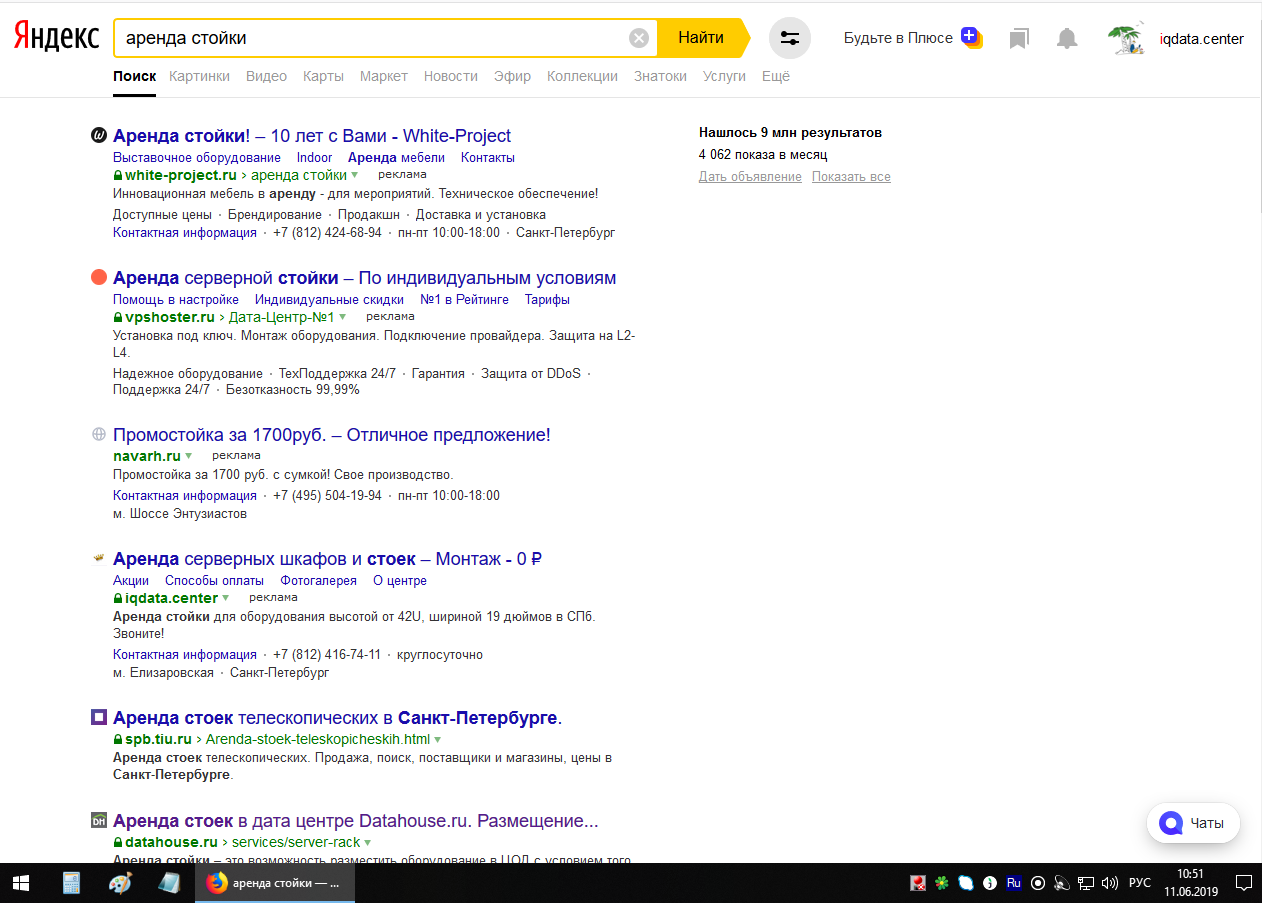
Task: Switch to Видео tab
Action: tap(266, 76)
